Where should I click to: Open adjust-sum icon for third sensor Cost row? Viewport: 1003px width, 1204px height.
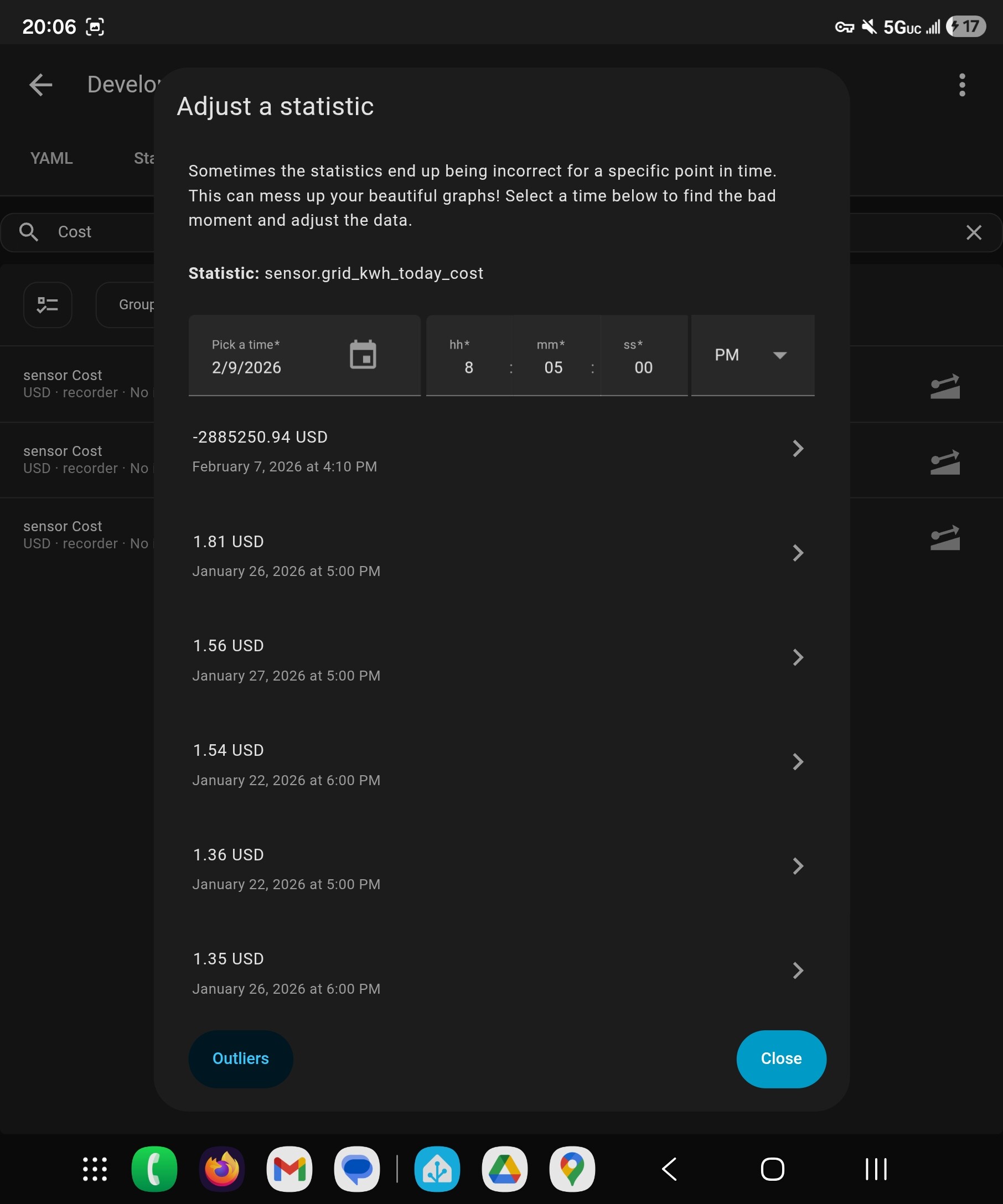tap(944, 537)
